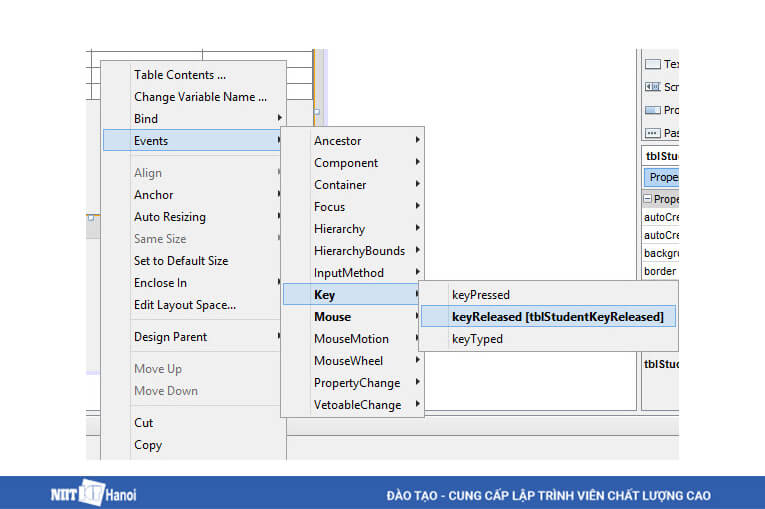Open the Mouse events submenu
765x509 pixels.
click(351, 316)
